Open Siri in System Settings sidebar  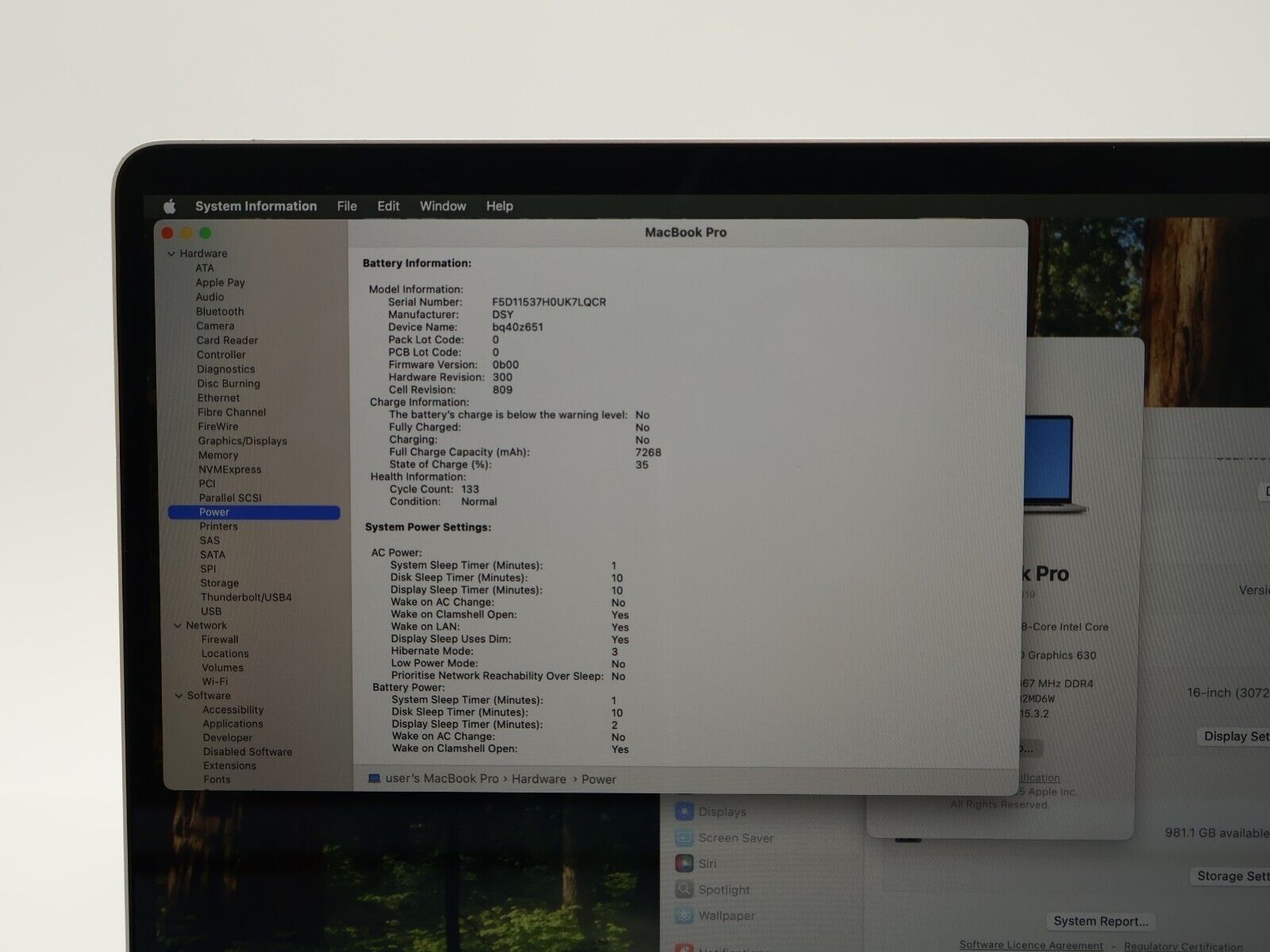tap(695, 864)
